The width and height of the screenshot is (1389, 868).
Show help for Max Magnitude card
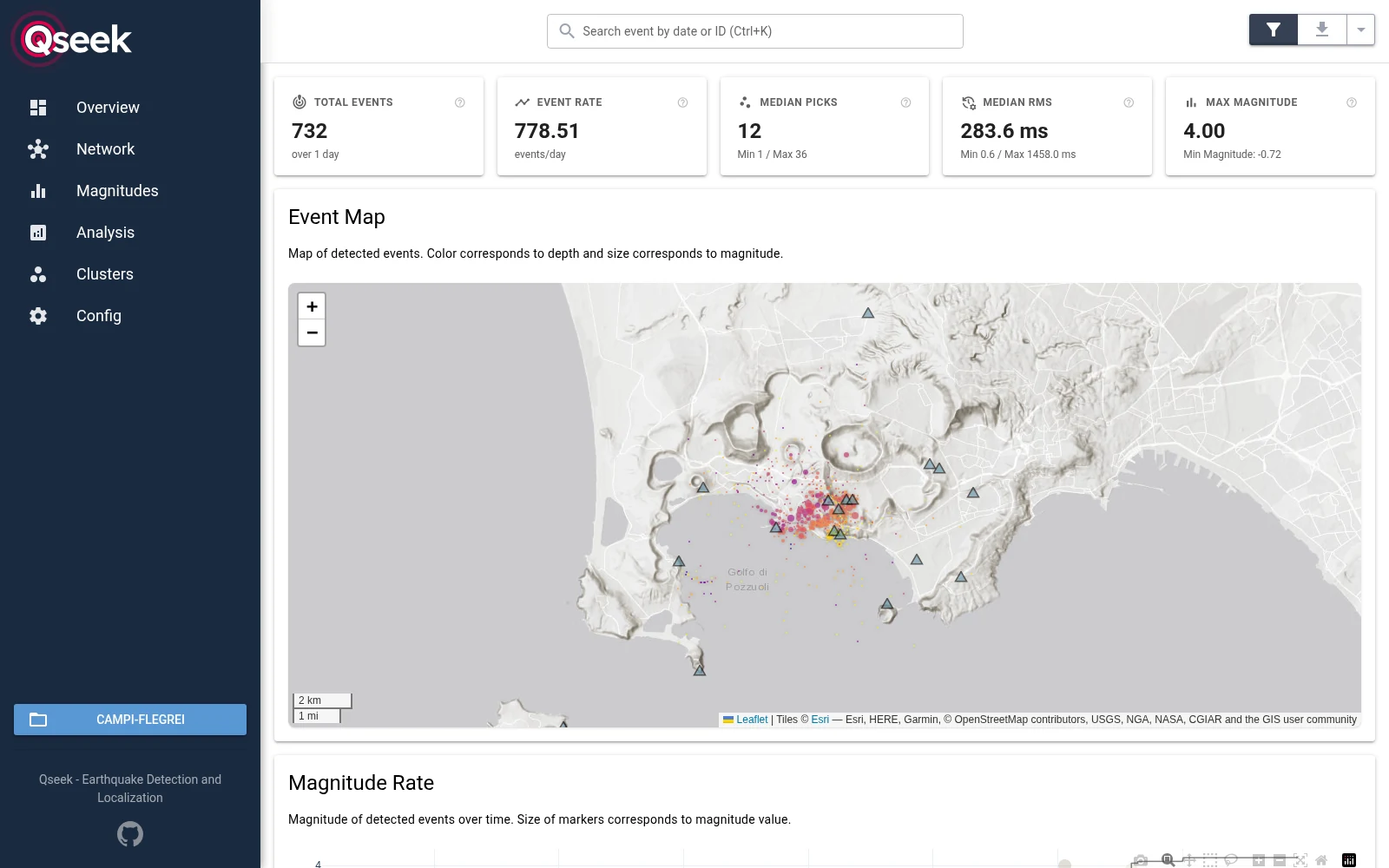[1352, 102]
